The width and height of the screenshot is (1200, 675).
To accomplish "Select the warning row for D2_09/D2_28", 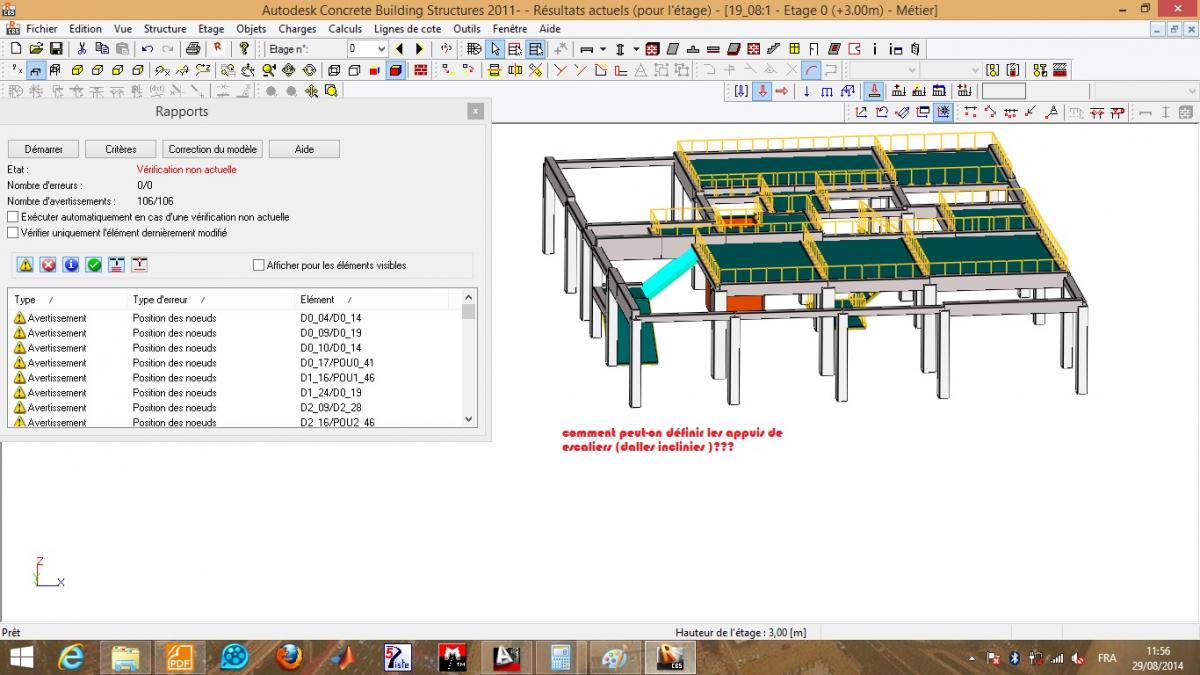I will [235, 408].
